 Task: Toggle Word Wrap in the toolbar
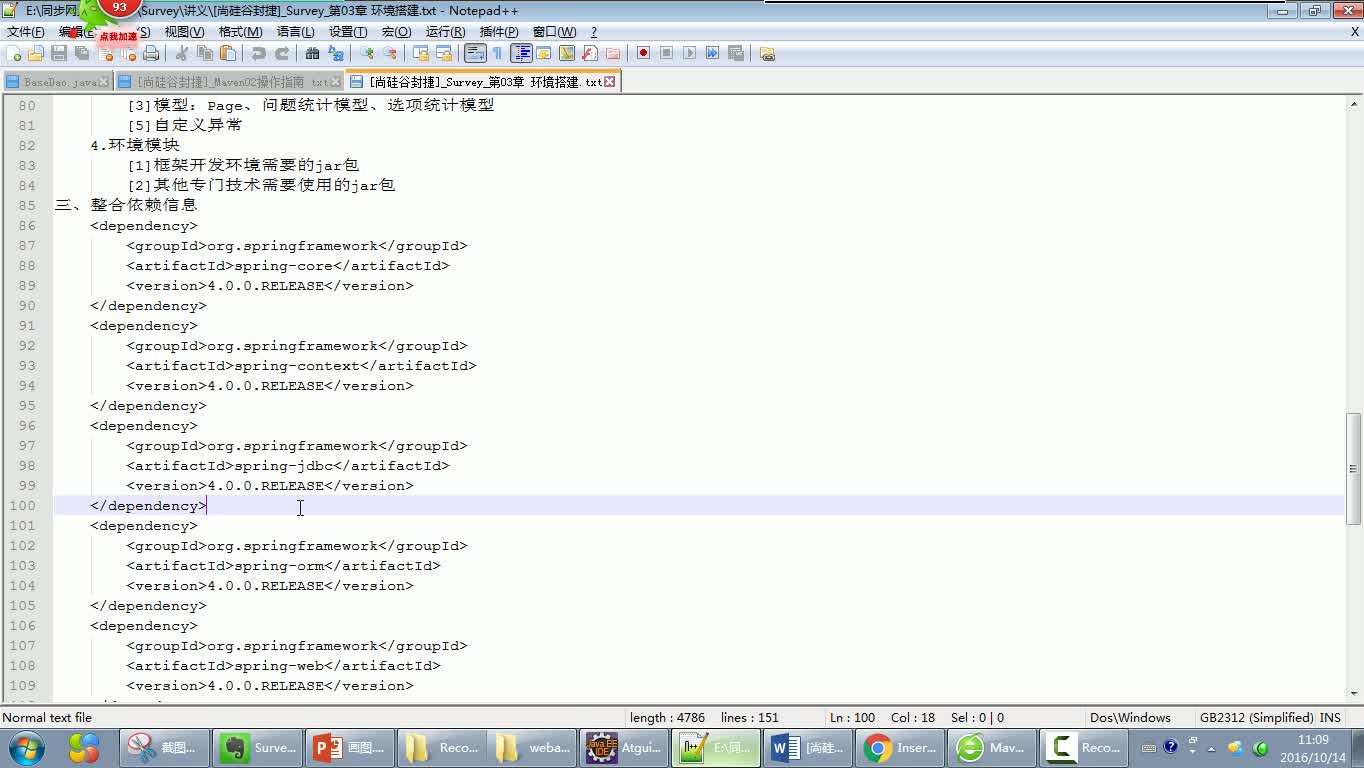[475, 54]
